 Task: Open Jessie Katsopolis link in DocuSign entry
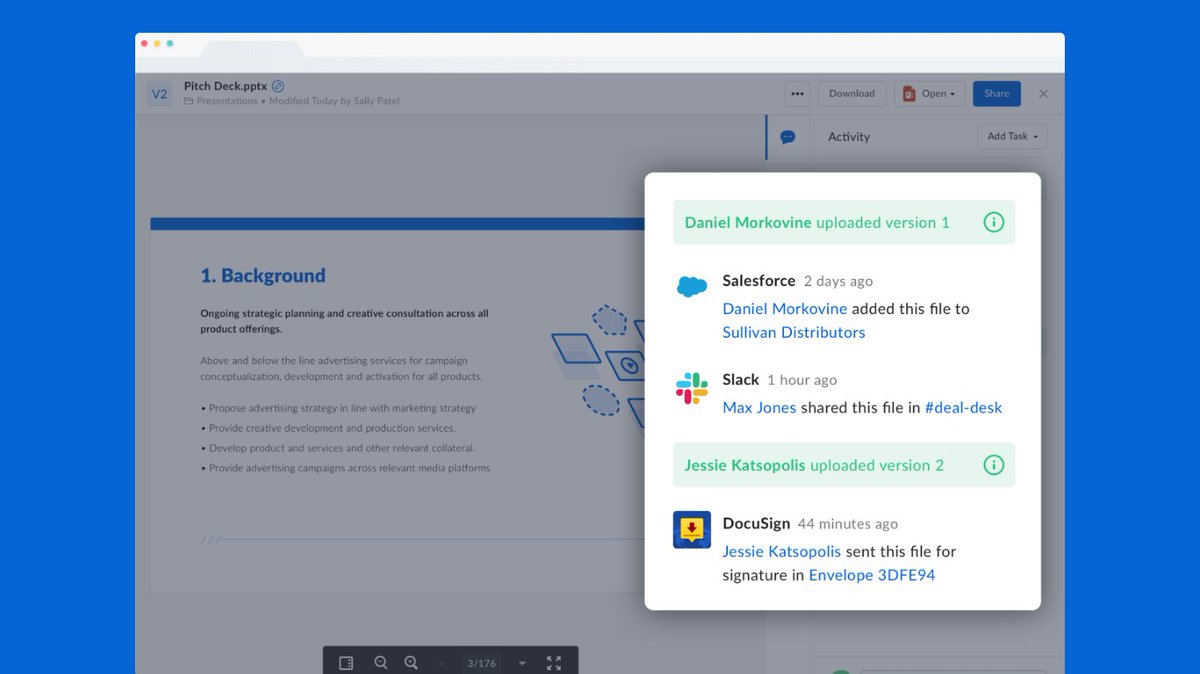tap(782, 551)
